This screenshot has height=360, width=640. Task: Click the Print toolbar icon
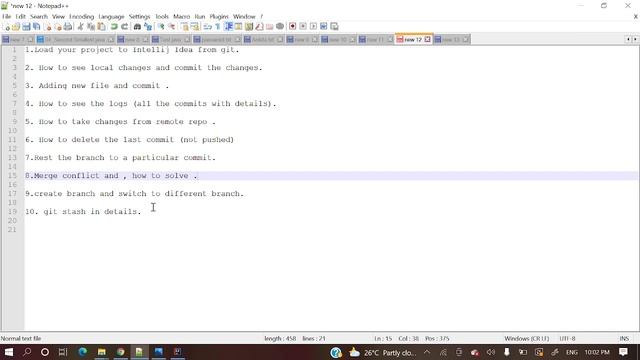point(68,27)
